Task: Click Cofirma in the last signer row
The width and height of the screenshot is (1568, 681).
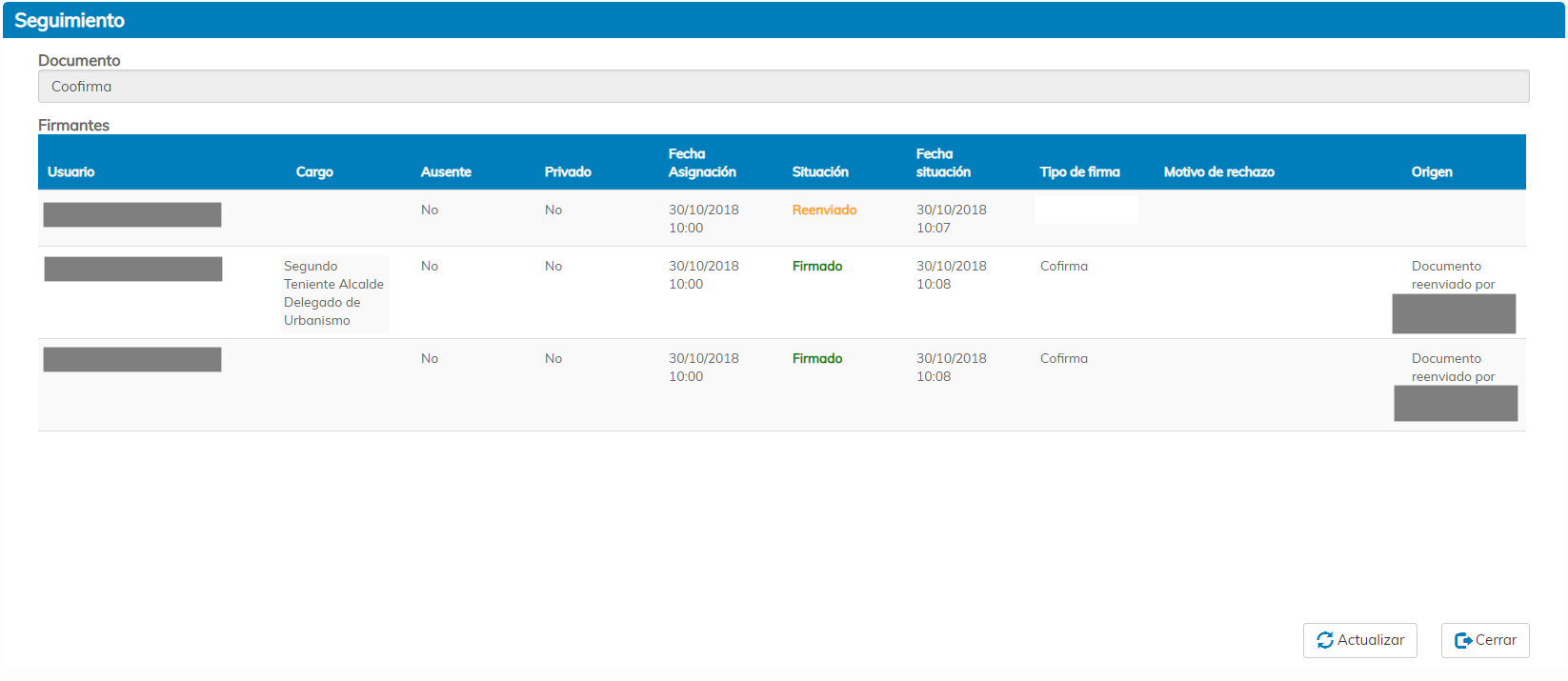Action: click(1063, 358)
